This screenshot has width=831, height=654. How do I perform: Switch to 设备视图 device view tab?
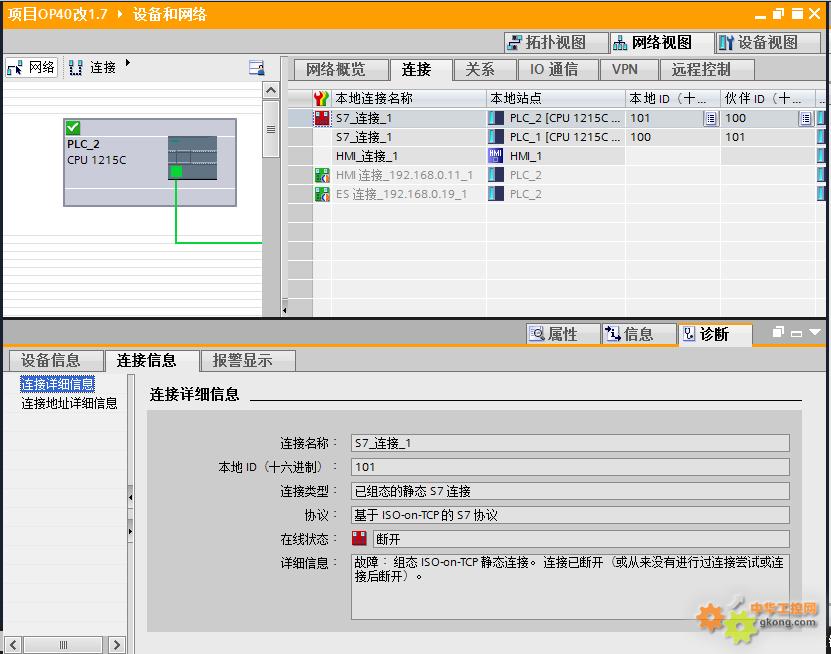point(767,42)
